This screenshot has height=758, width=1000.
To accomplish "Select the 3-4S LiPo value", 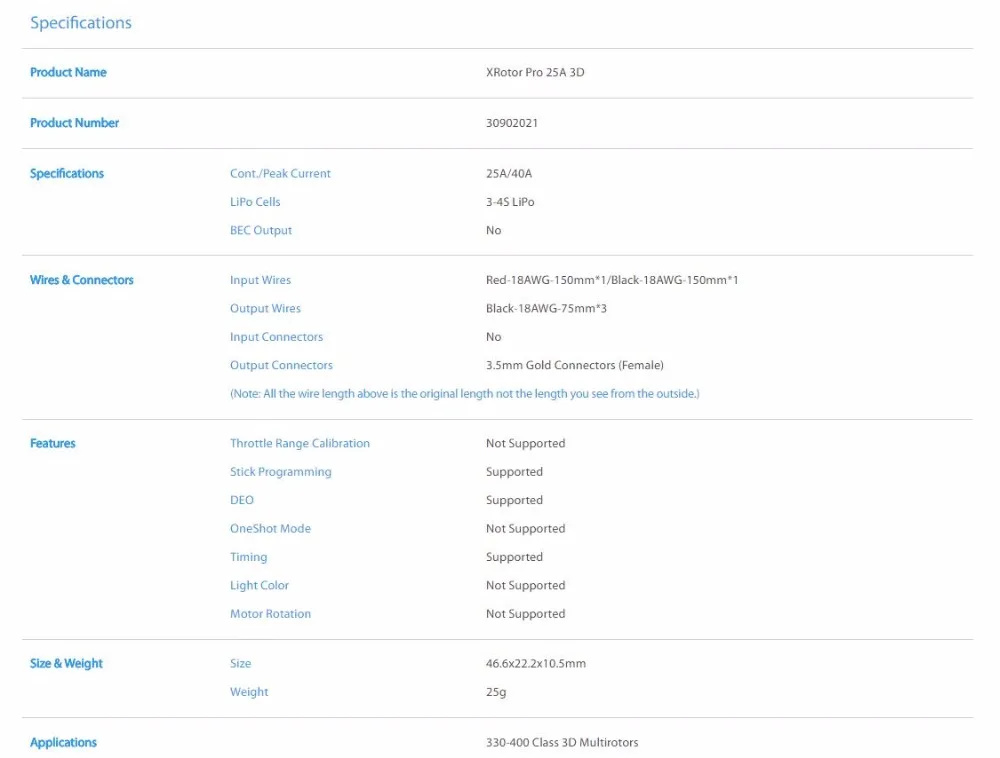I will [x=510, y=202].
